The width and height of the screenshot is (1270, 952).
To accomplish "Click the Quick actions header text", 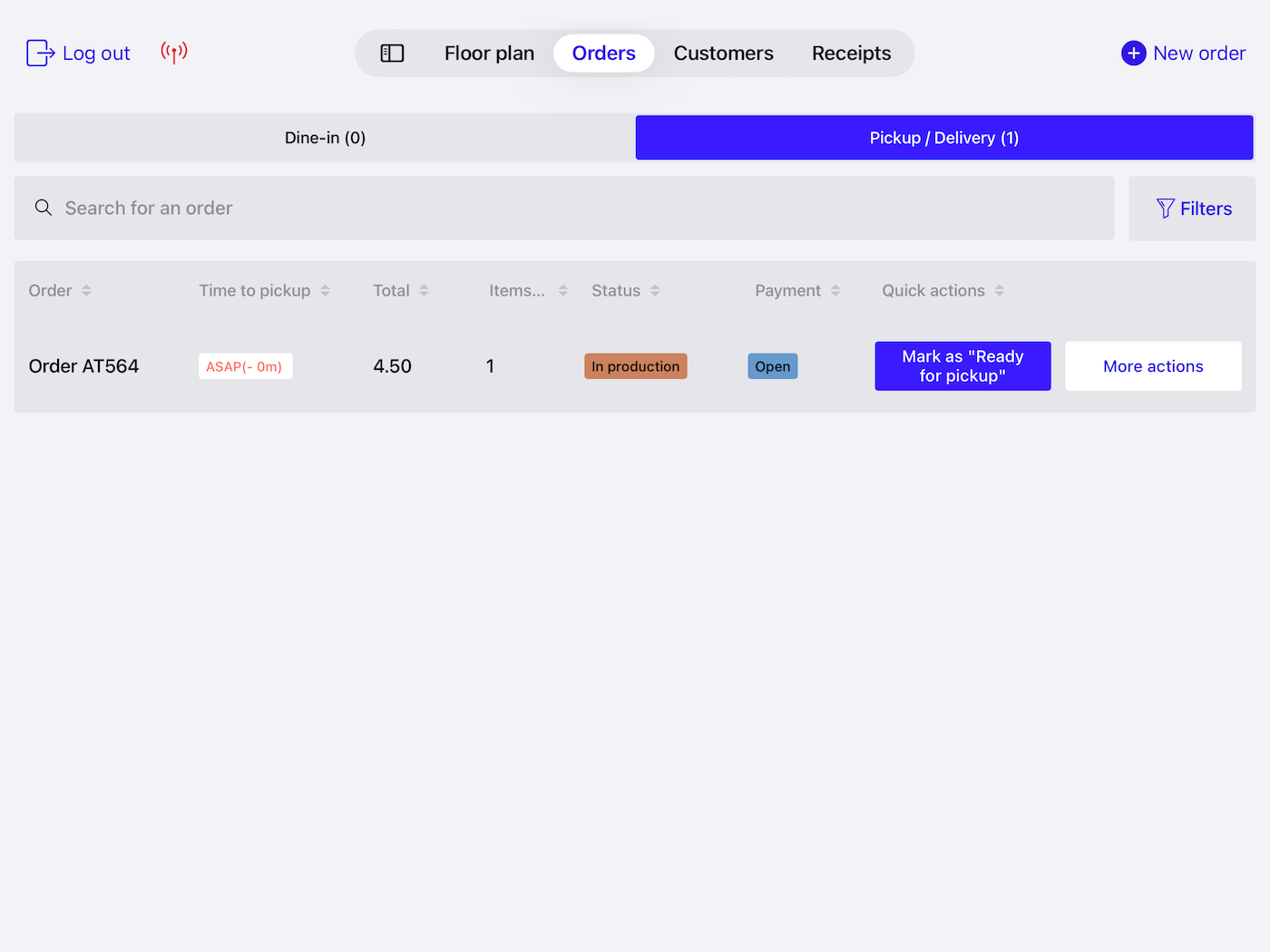I will click(933, 290).
